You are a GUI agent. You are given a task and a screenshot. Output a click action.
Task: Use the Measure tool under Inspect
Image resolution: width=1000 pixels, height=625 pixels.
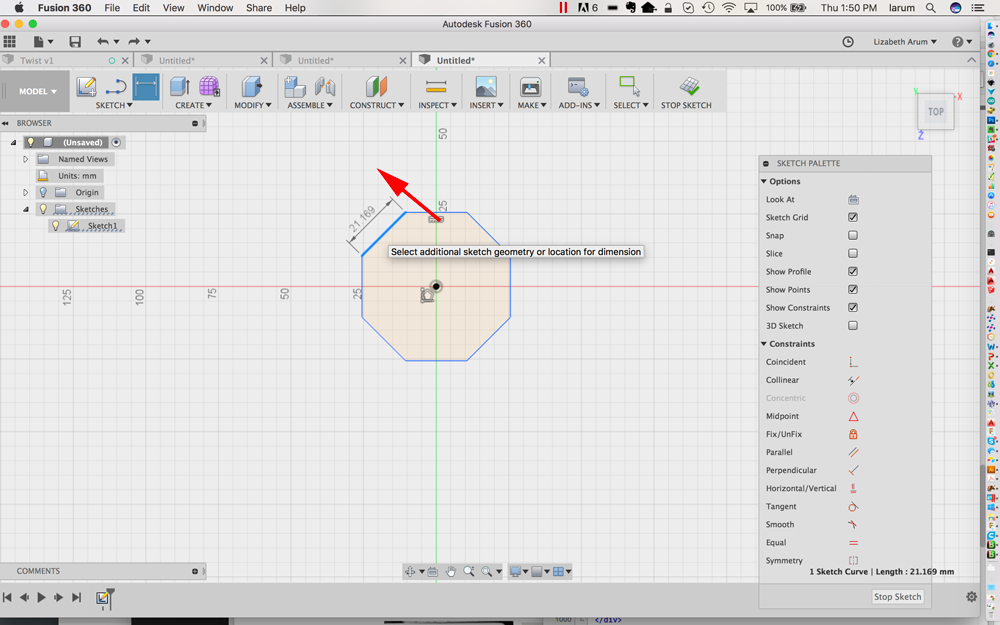(436, 87)
